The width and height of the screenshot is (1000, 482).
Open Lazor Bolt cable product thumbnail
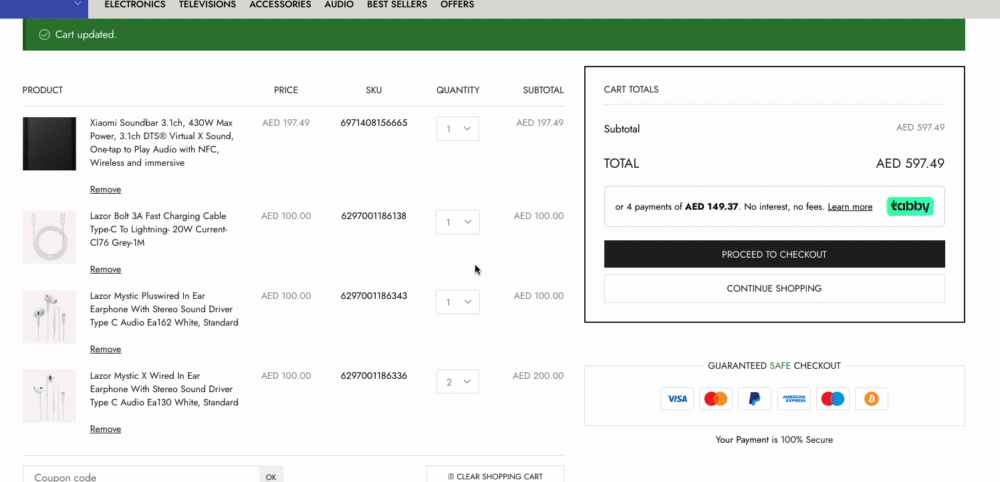(49, 237)
